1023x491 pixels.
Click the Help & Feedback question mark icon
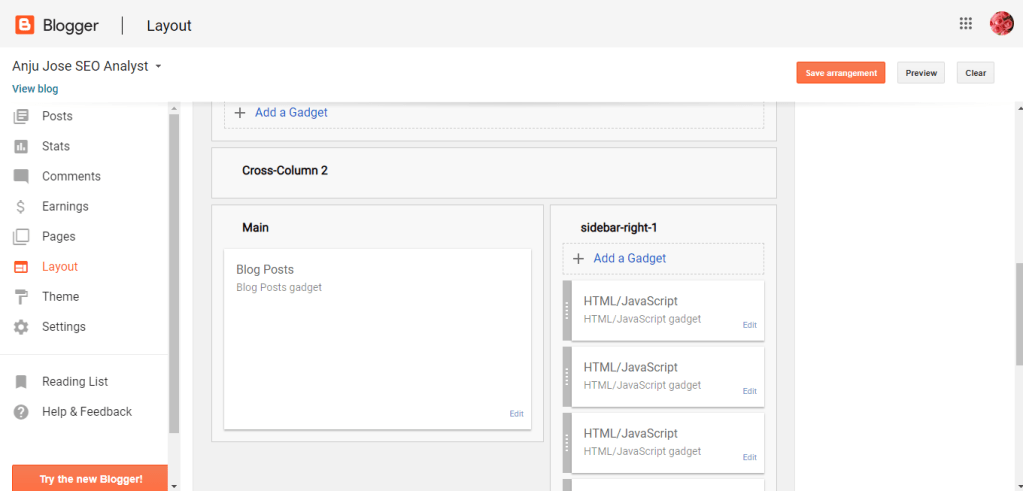coord(21,411)
